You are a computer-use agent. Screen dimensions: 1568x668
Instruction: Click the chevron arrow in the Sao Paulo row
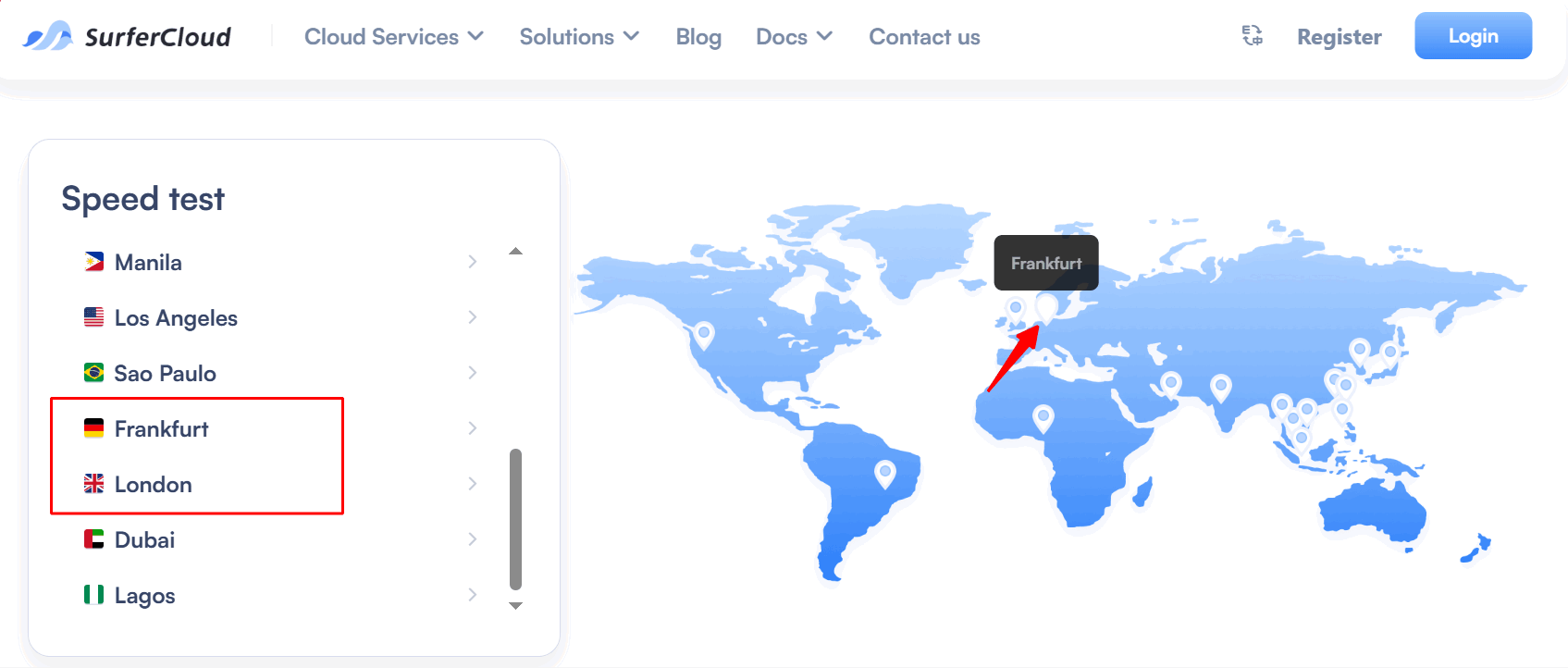472,373
